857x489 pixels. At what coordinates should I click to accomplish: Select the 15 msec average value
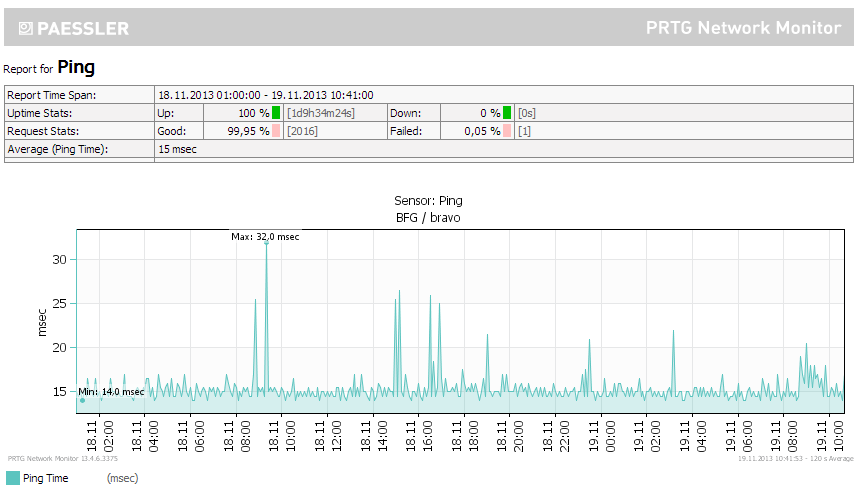click(x=177, y=149)
